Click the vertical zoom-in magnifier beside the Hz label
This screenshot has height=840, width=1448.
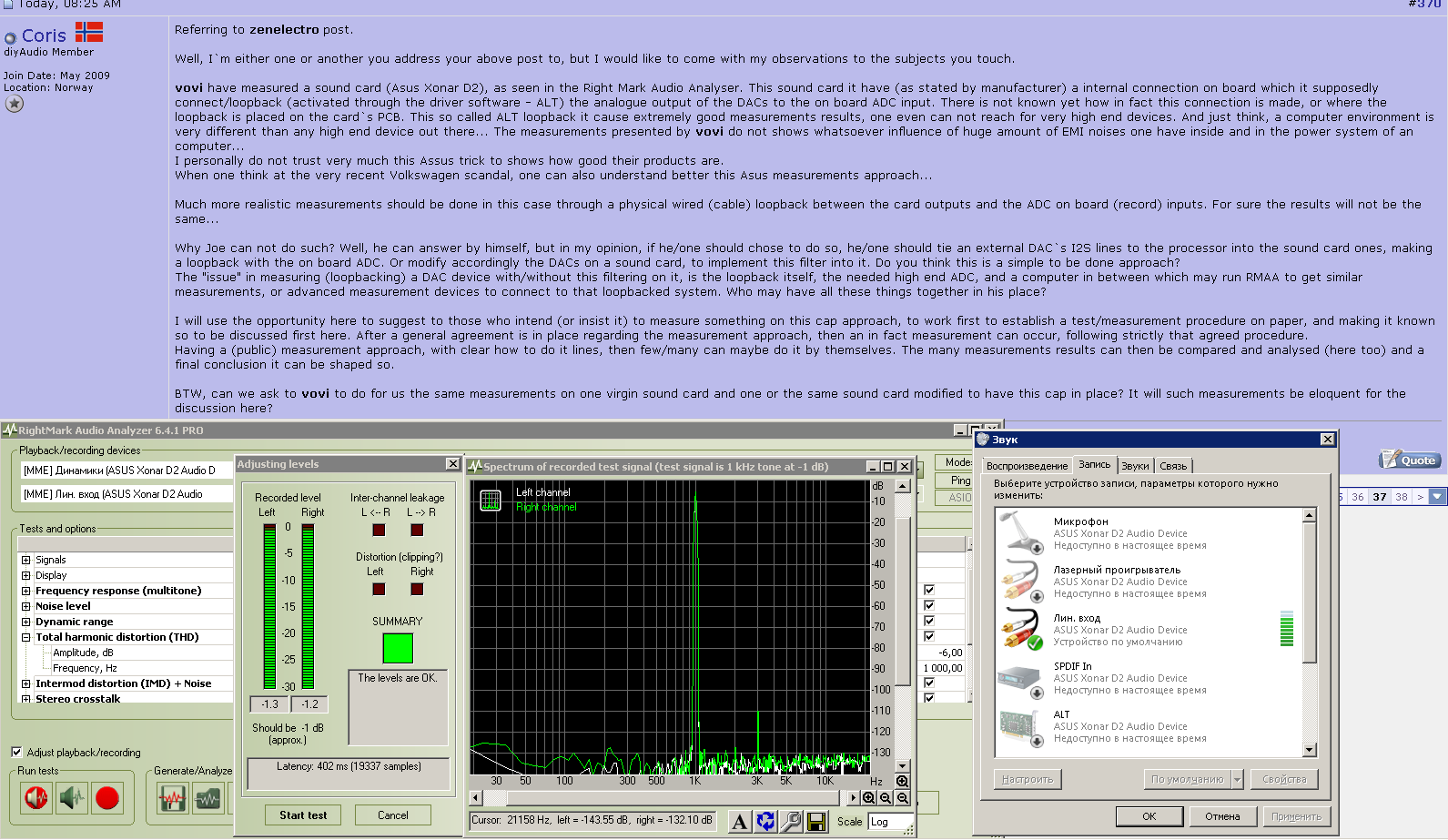click(x=902, y=781)
